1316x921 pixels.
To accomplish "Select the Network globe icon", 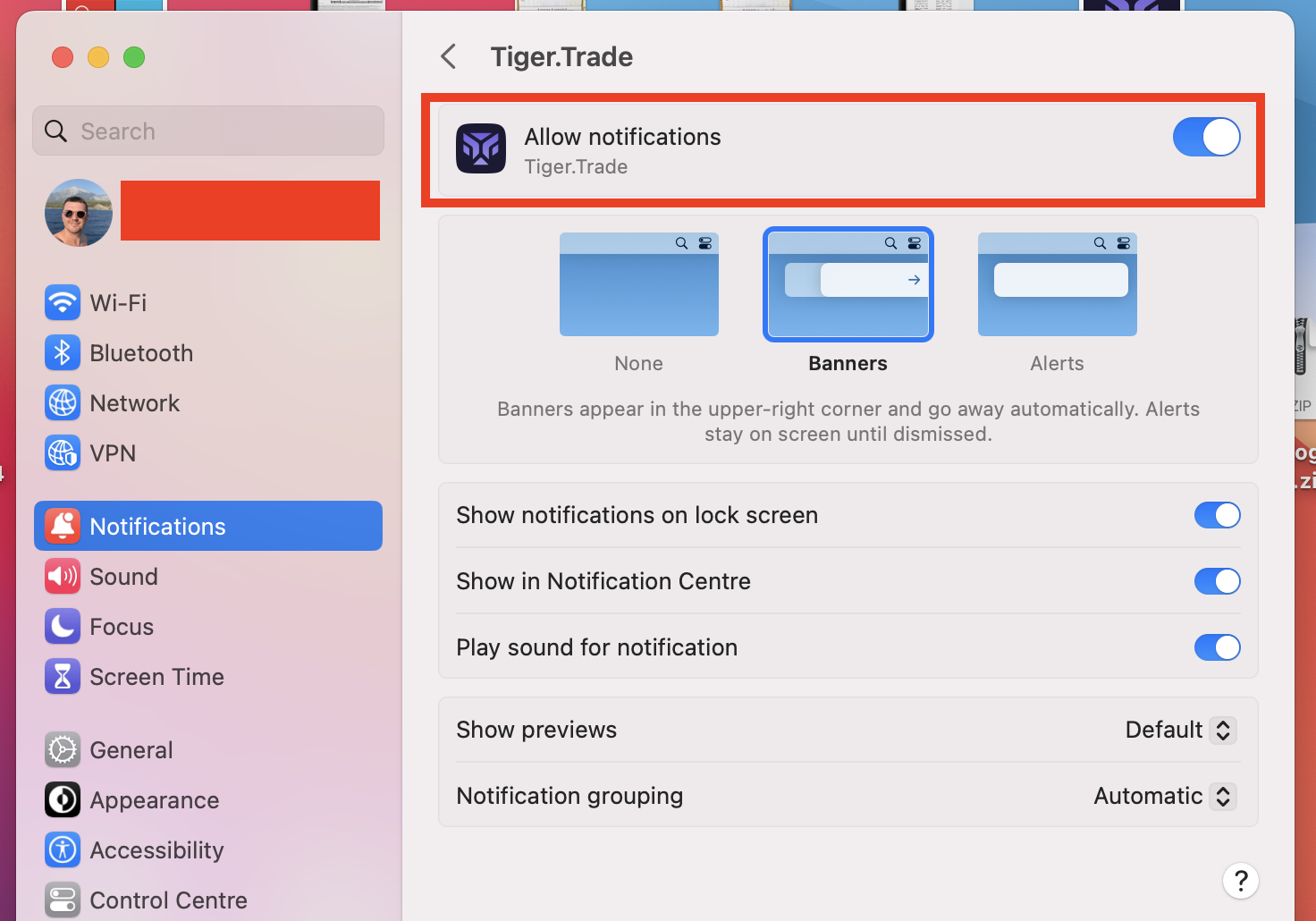I will click(63, 403).
